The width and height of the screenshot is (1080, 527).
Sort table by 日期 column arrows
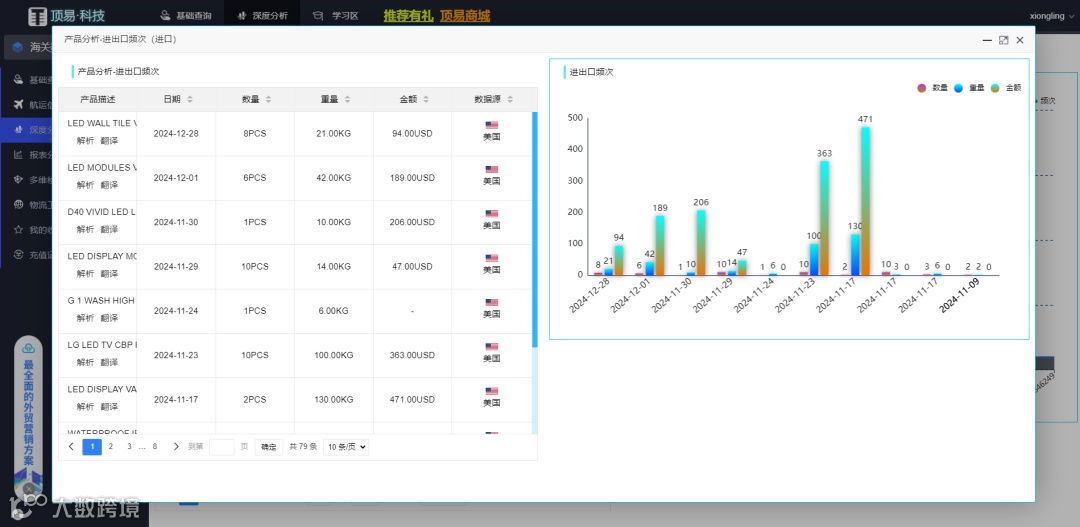pyautogui.click(x=190, y=100)
